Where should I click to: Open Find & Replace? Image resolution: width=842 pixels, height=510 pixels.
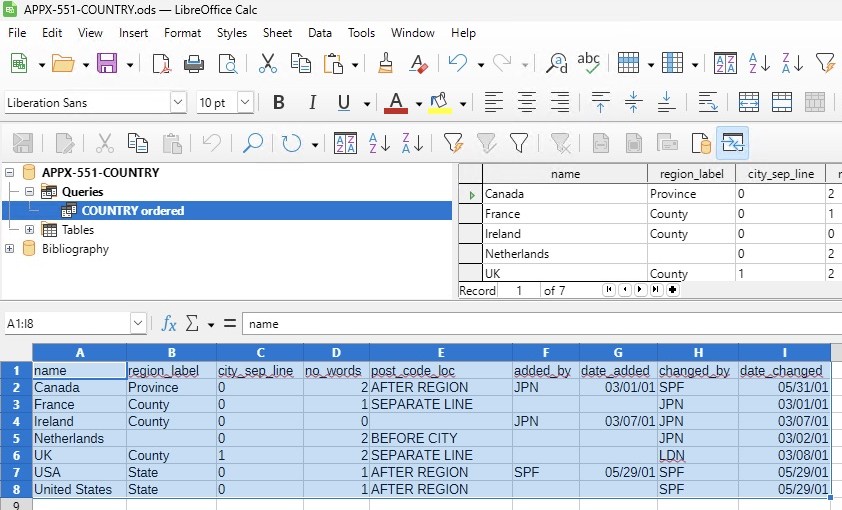pyautogui.click(x=556, y=64)
